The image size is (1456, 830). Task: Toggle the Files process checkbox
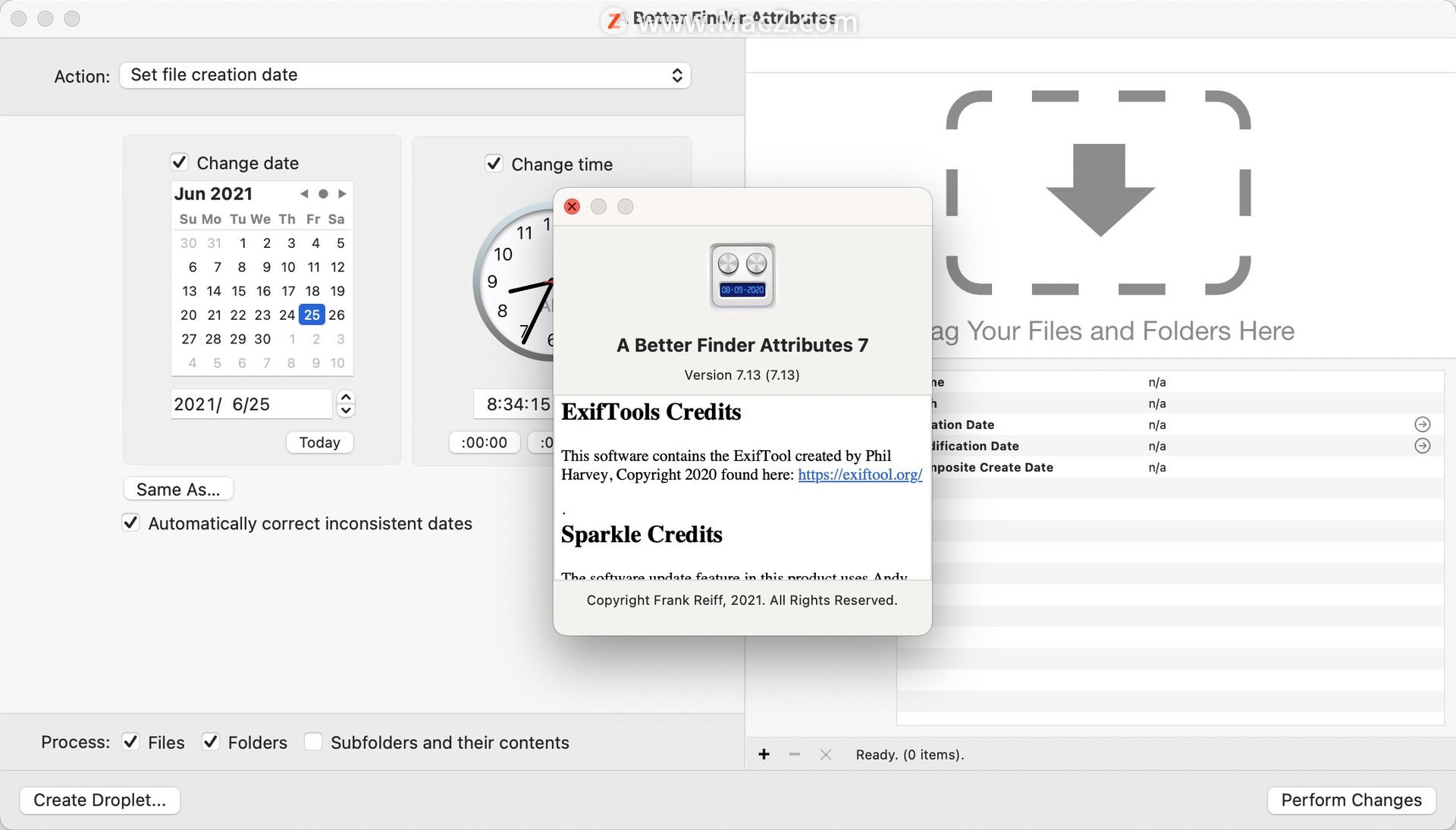click(130, 742)
